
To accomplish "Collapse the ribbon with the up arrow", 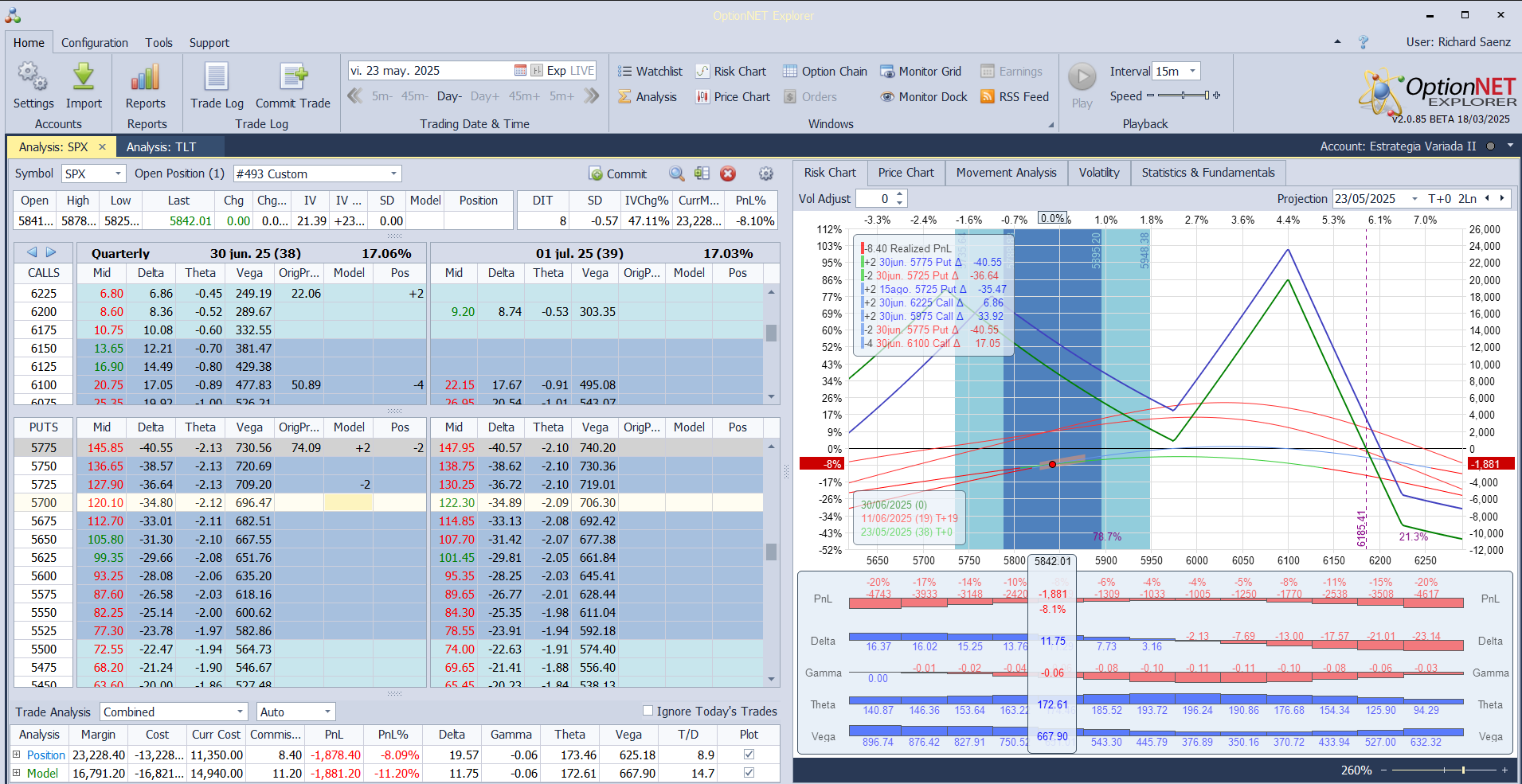I will (1337, 42).
